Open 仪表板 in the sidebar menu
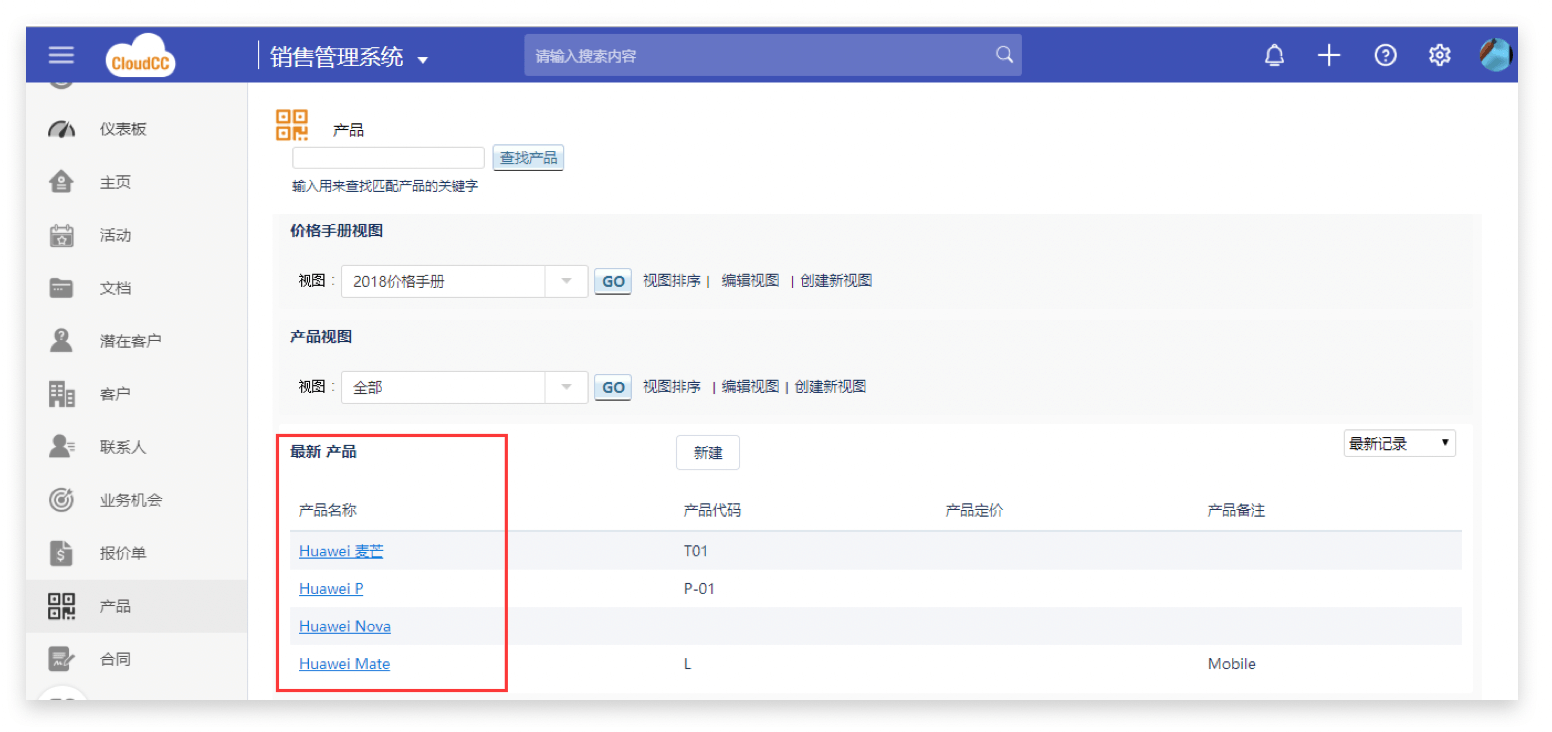 click(x=123, y=129)
